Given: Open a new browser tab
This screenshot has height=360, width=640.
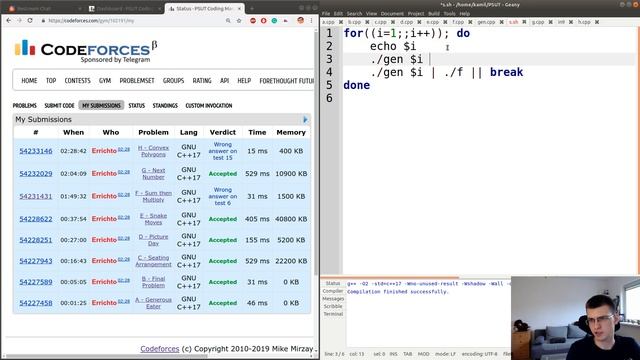Looking at the screenshot, I should 251,9.
